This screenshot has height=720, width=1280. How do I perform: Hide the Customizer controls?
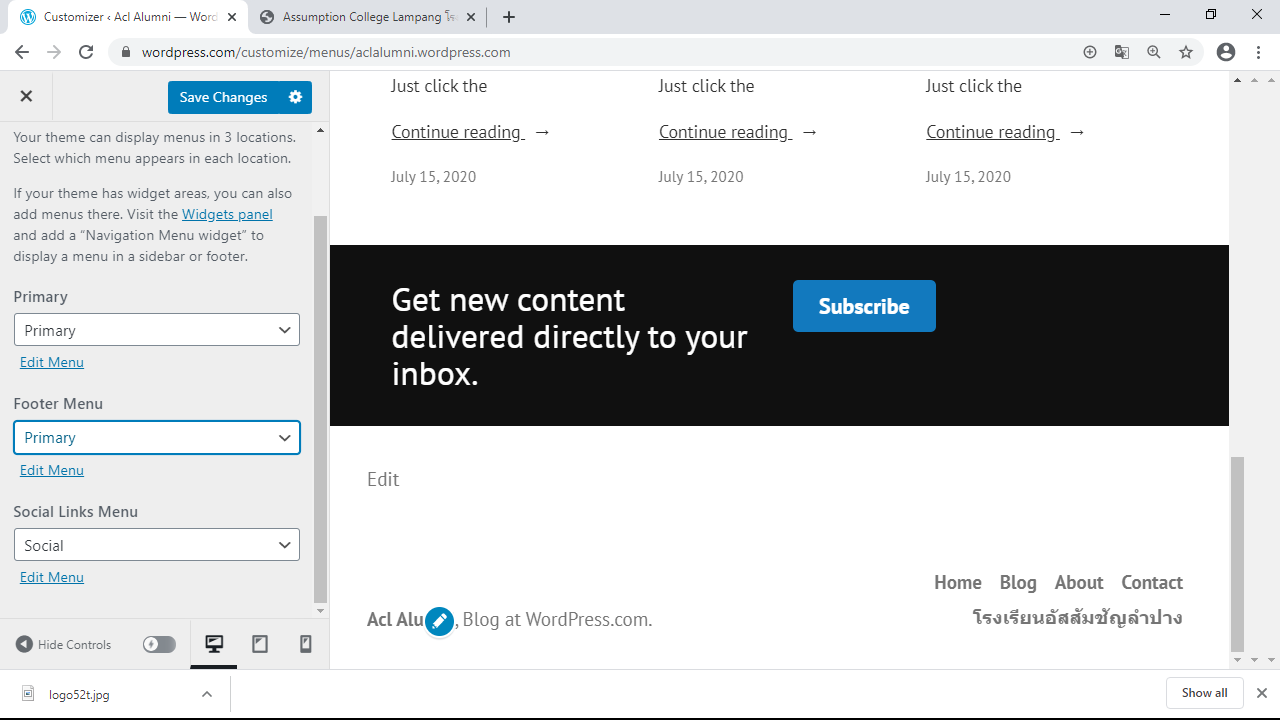pos(64,644)
